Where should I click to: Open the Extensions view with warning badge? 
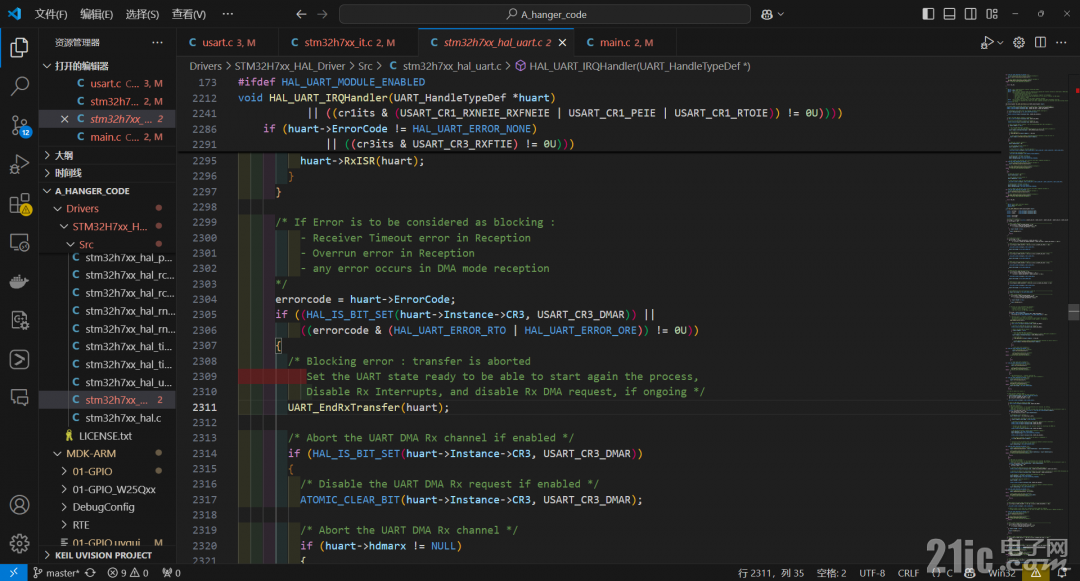click(x=19, y=204)
